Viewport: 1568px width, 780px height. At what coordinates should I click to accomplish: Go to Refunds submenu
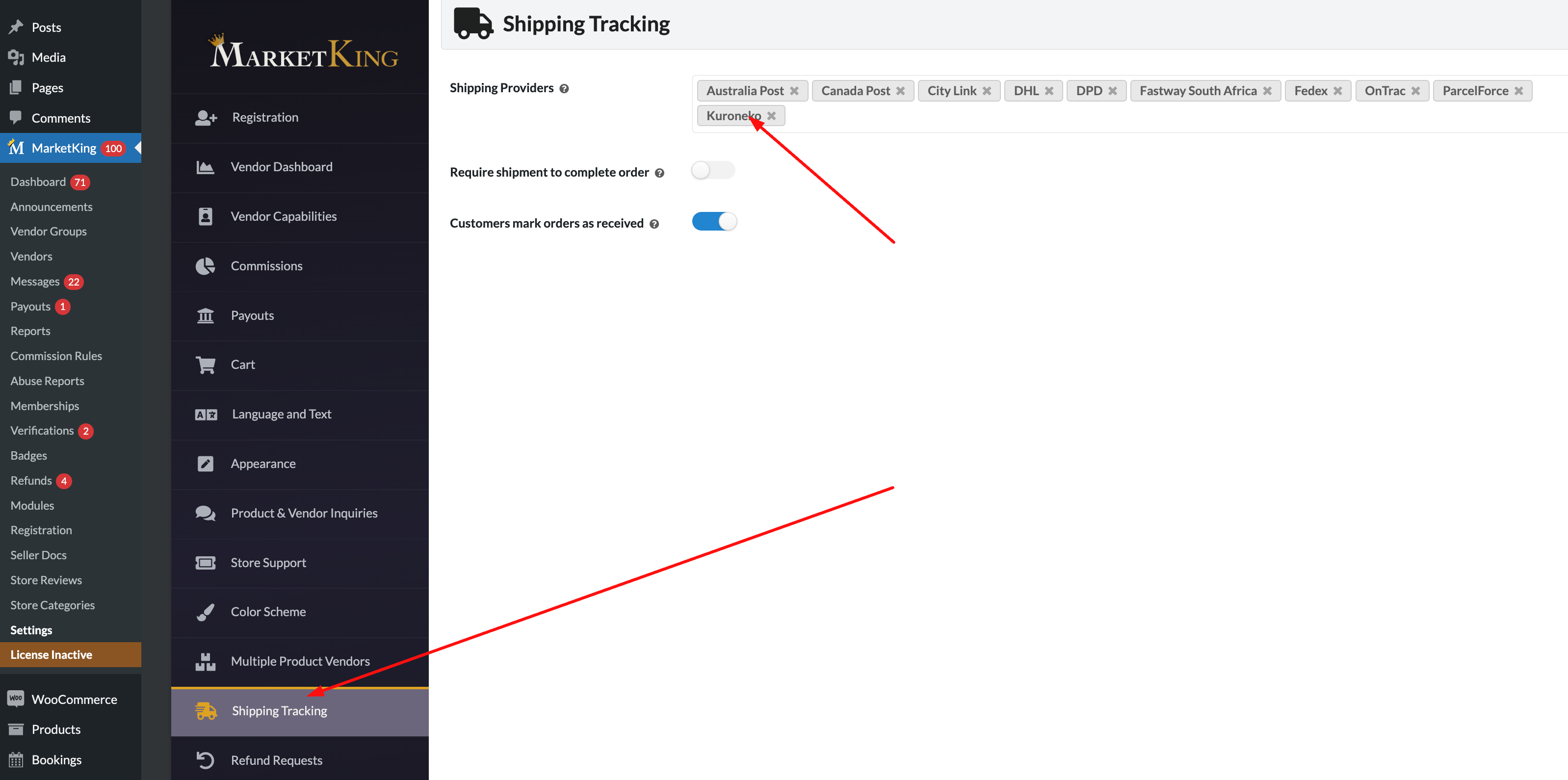[x=31, y=481]
